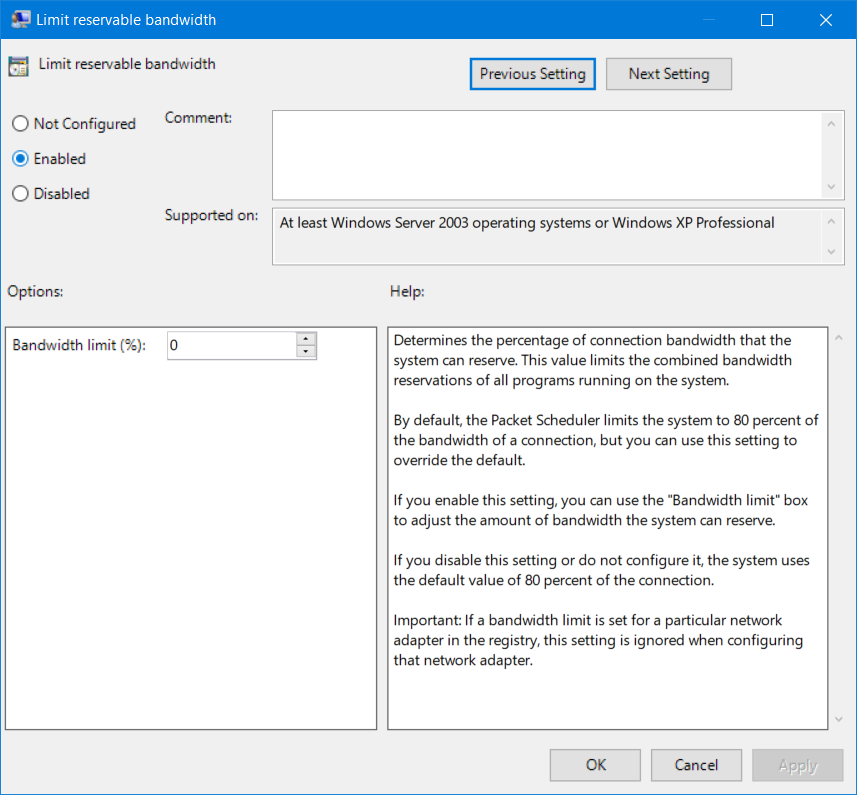Click the policy setting icon beside heading
The width and height of the screenshot is (857, 795).
19,66
